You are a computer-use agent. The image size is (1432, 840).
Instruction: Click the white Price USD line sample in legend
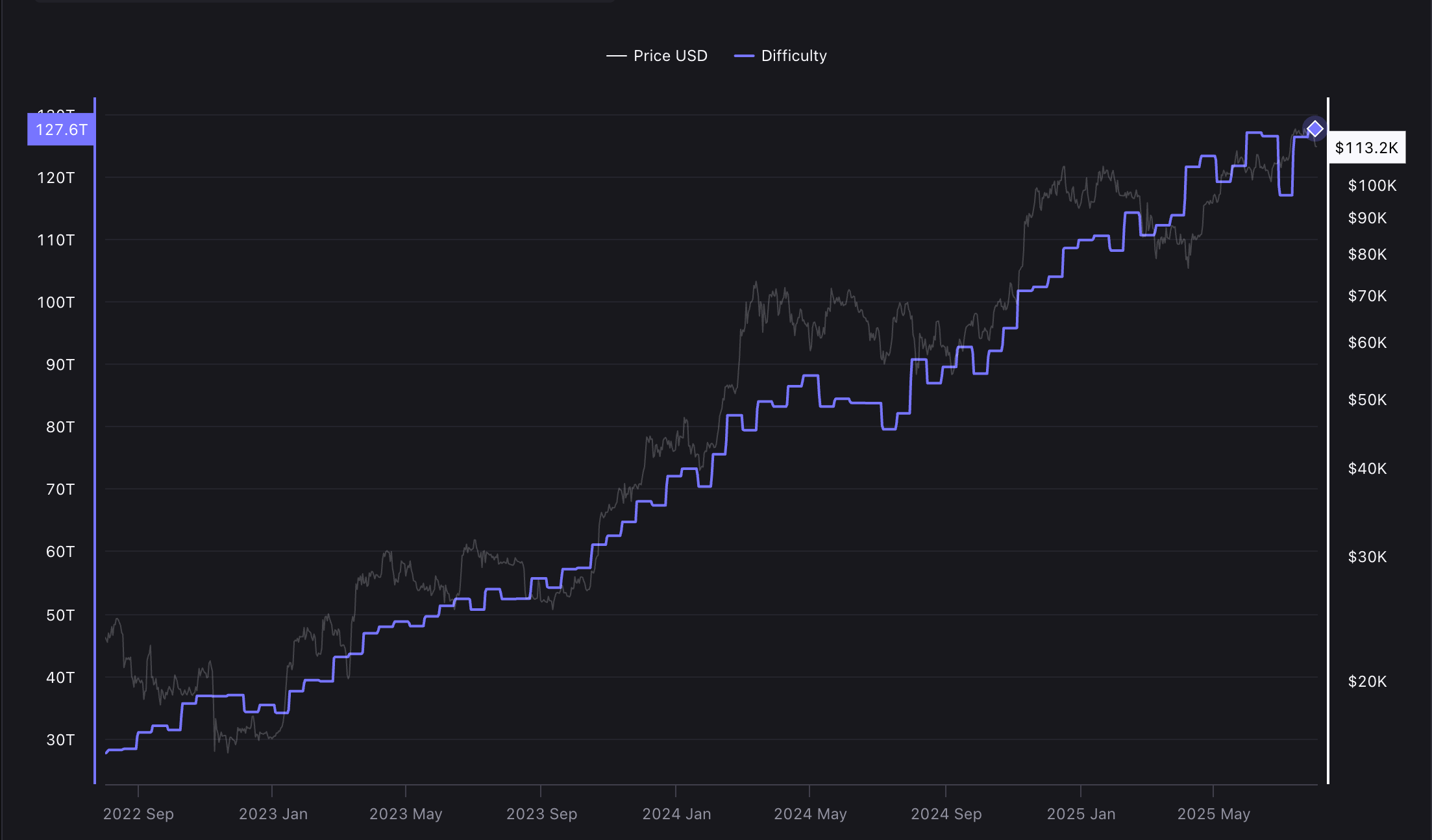pyautogui.click(x=617, y=55)
